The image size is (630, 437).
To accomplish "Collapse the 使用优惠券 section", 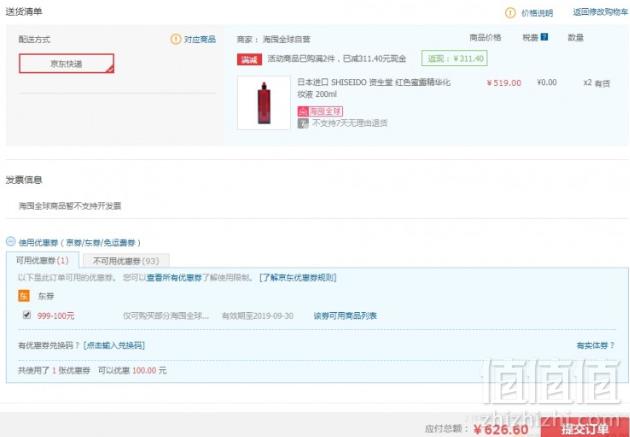I will 11,241.
